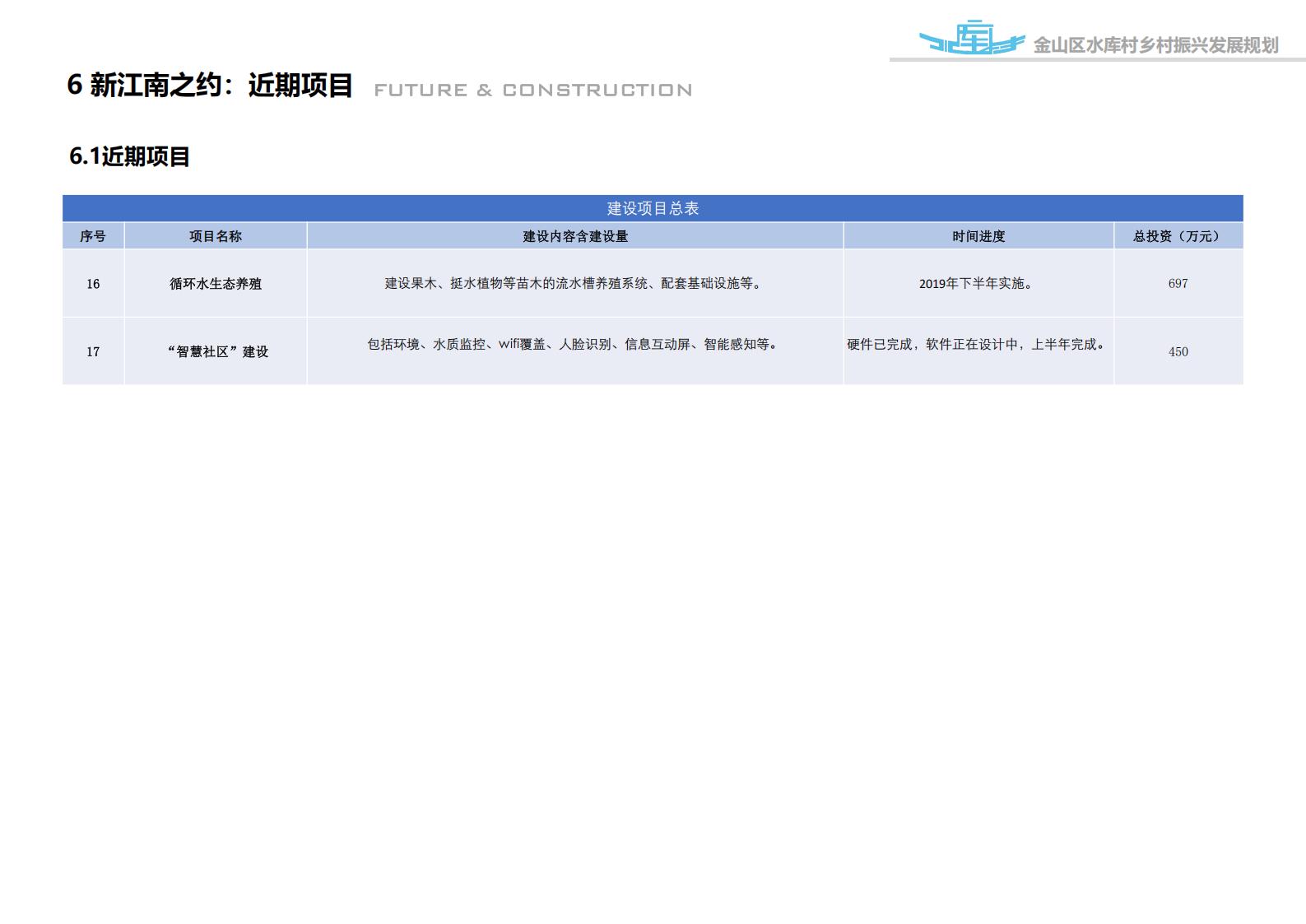The image size is (1306, 924).
Task: Click the 建设内容含建设量 column header
Action: click(x=575, y=236)
